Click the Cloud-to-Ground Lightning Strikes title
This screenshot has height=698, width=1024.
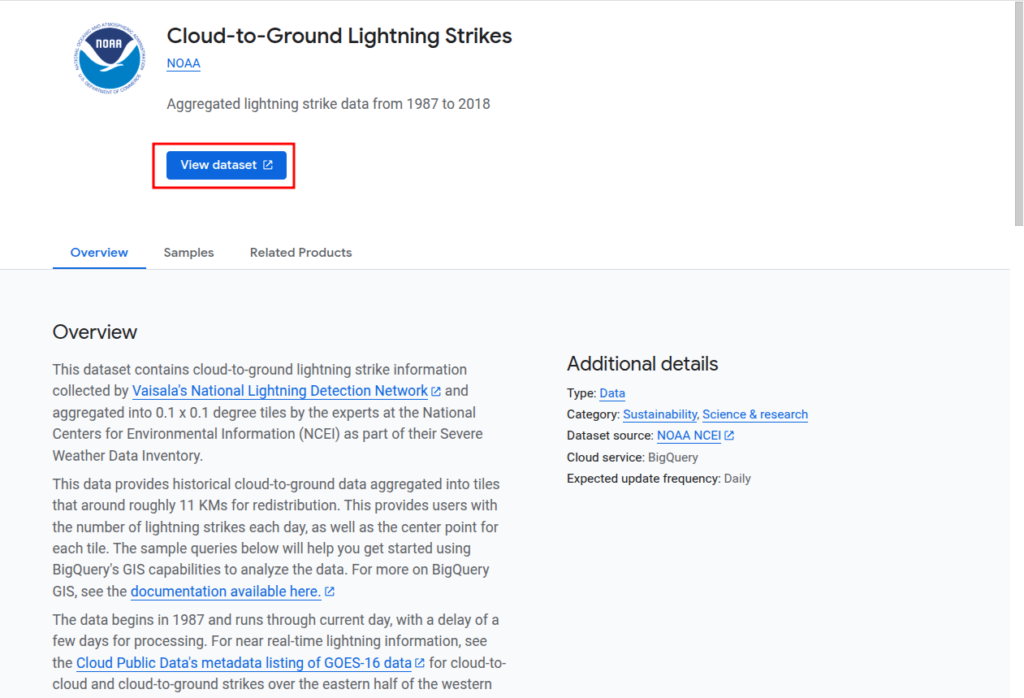[x=339, y=35]
